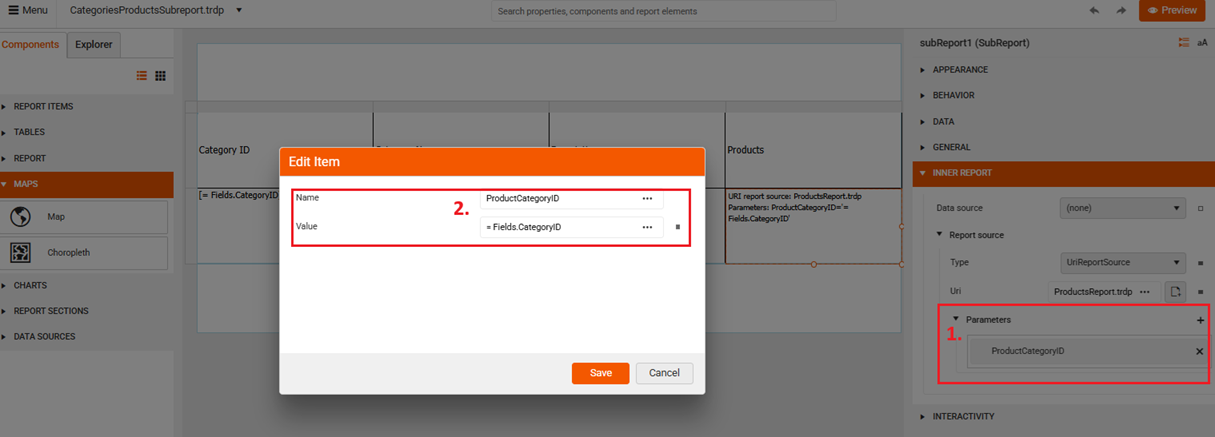Redo the action with arrow icon
Image resolution: width=1215 pixels, height=437 pixels.
click(x=1121, y=10)
